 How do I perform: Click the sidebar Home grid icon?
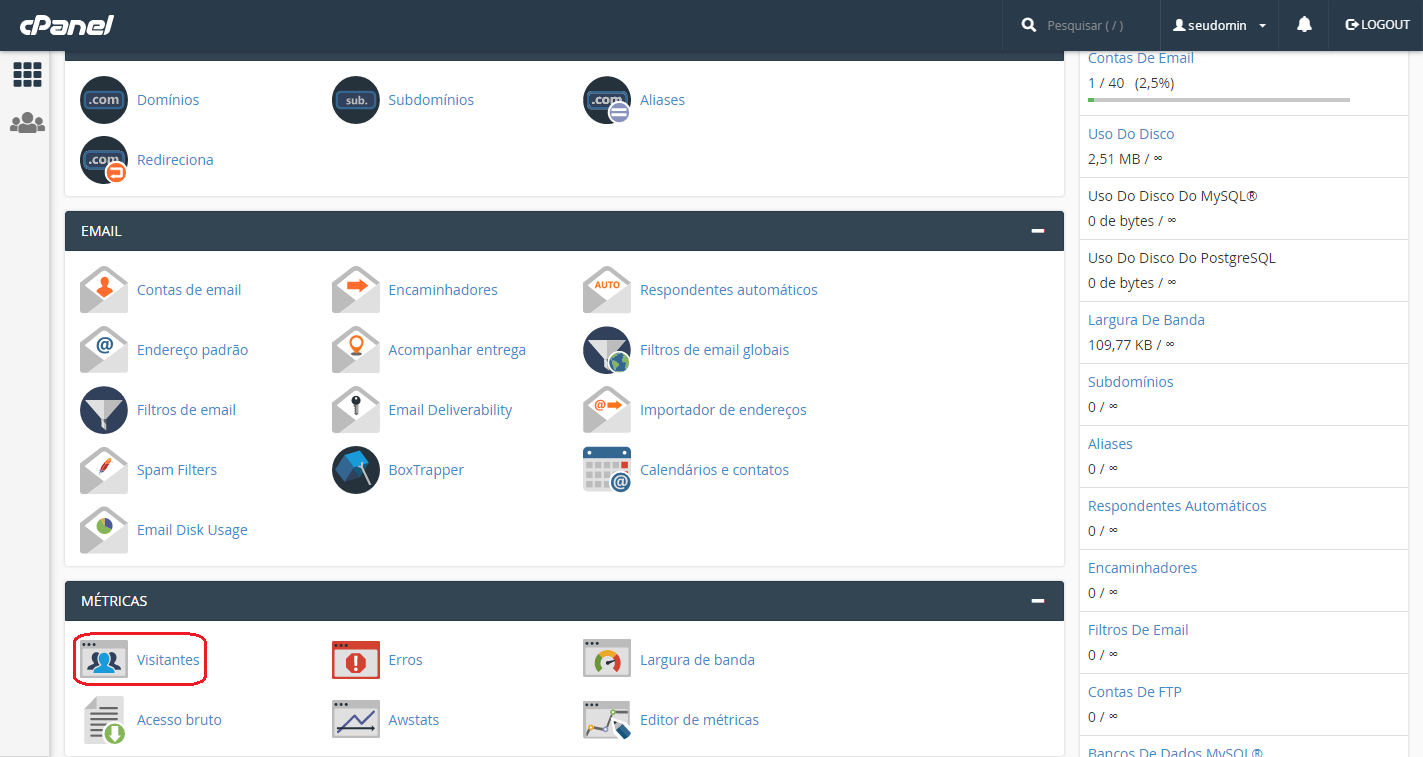coord(27,74)
